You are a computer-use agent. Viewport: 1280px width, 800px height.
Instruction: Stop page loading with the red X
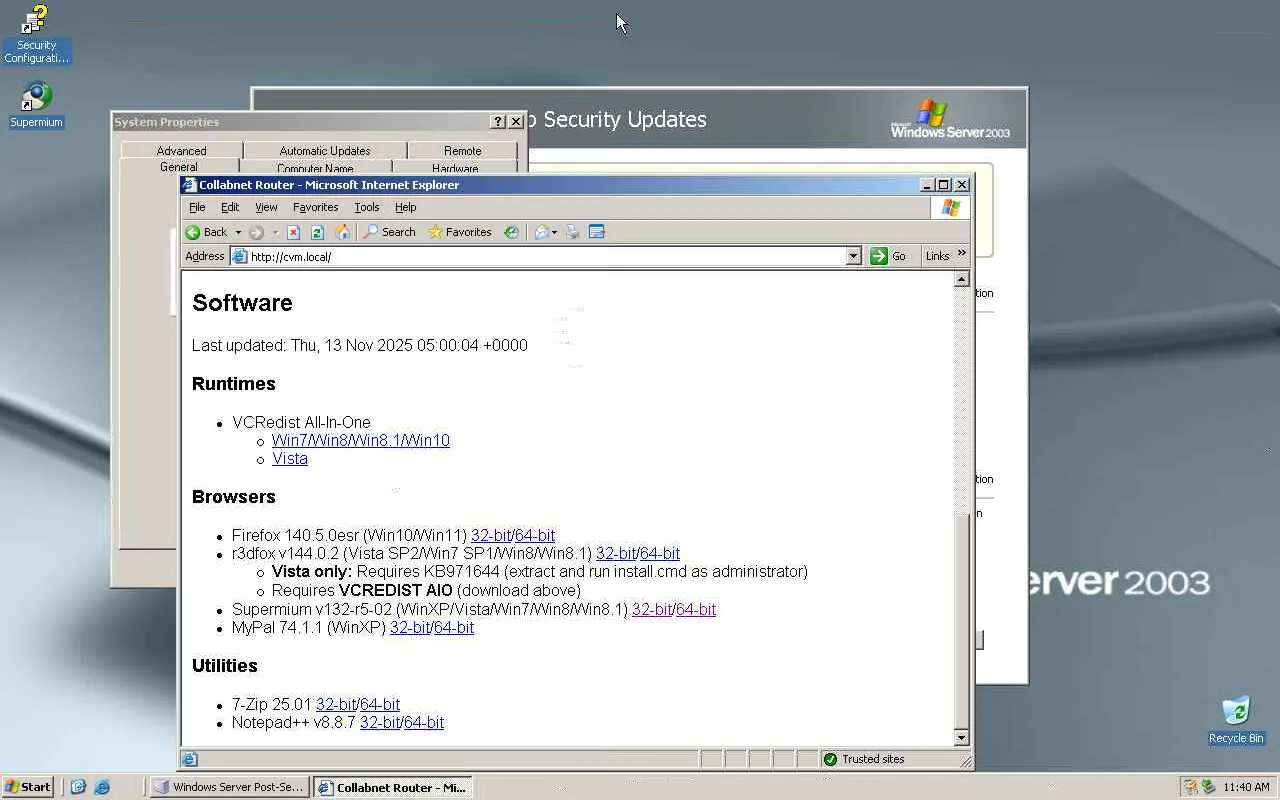293,232
